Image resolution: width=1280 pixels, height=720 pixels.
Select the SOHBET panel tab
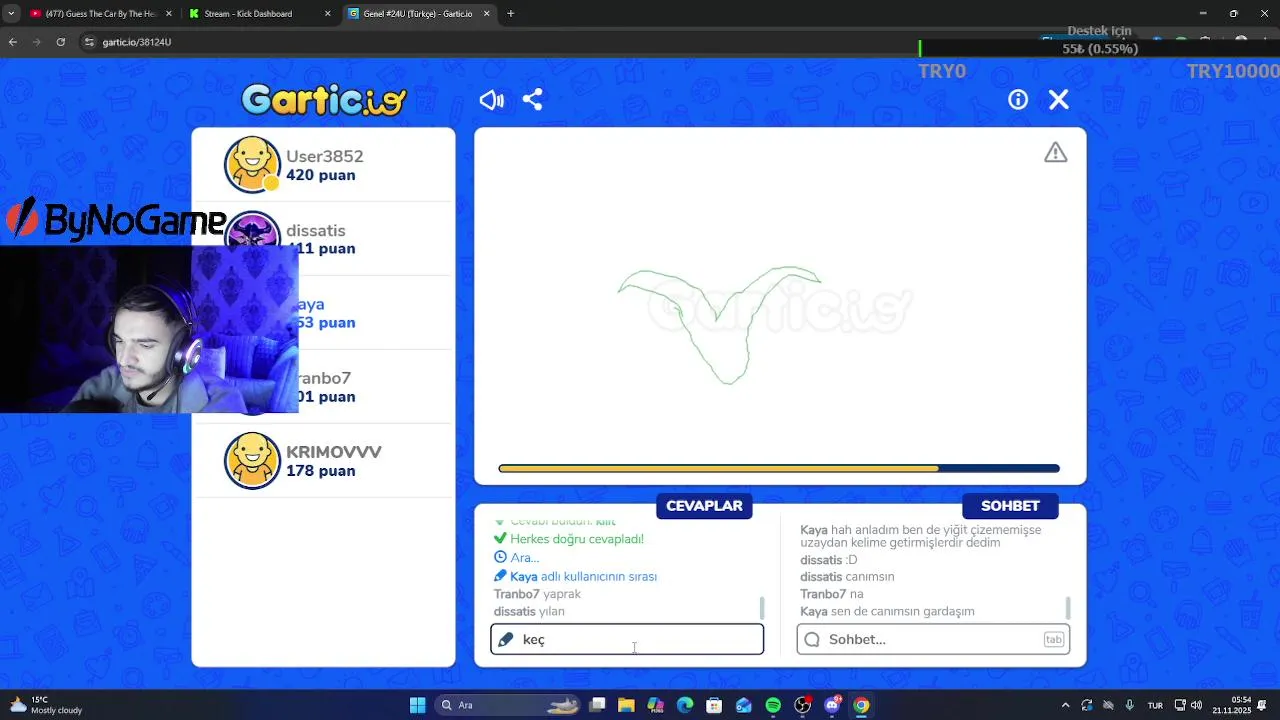pos(1010,506)
